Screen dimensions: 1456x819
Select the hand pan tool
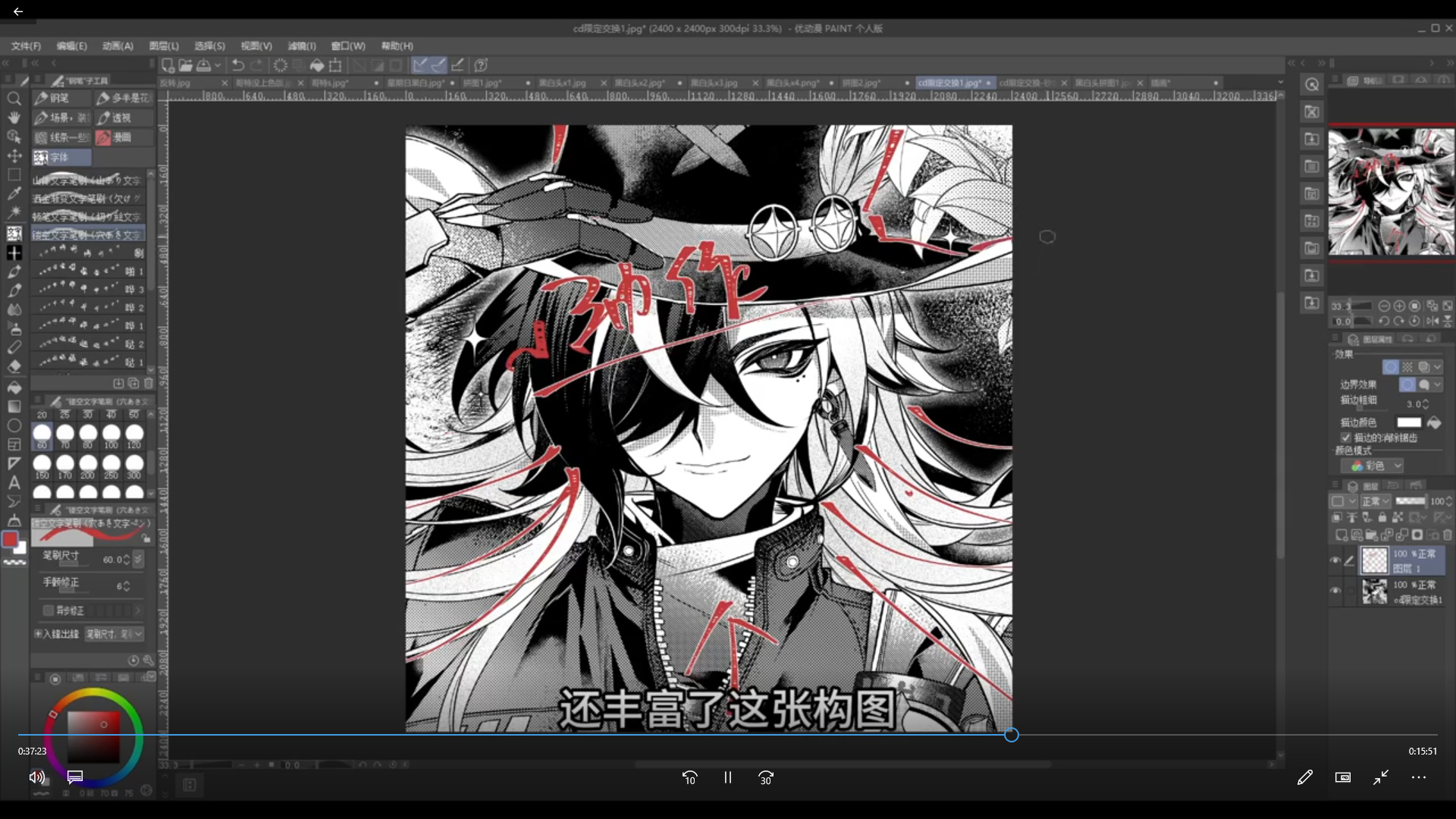(x=14, y=118)
